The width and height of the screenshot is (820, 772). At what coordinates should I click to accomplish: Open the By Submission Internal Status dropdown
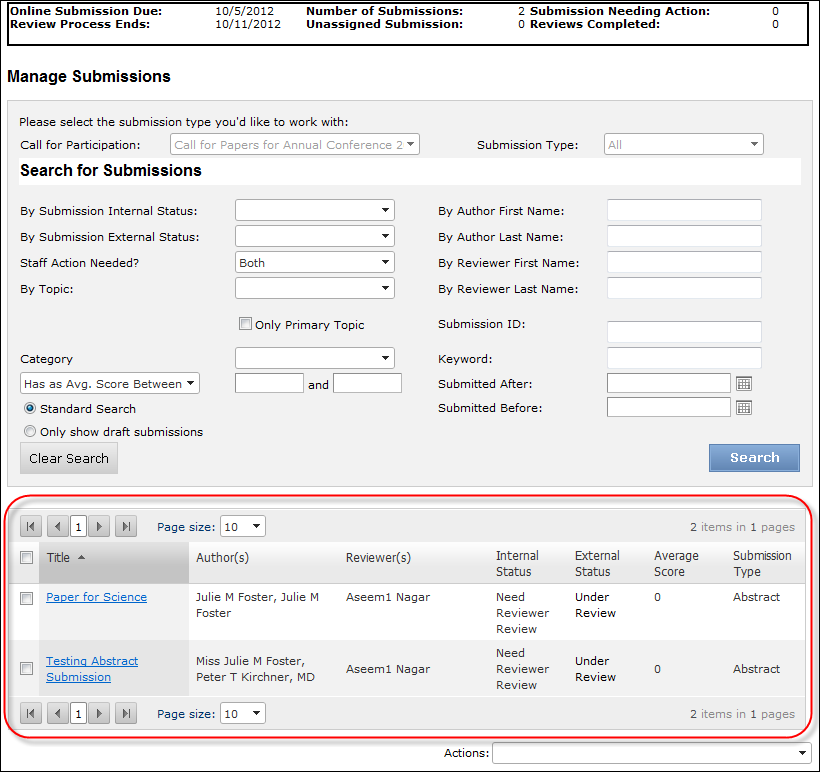[x=315, y=211]
